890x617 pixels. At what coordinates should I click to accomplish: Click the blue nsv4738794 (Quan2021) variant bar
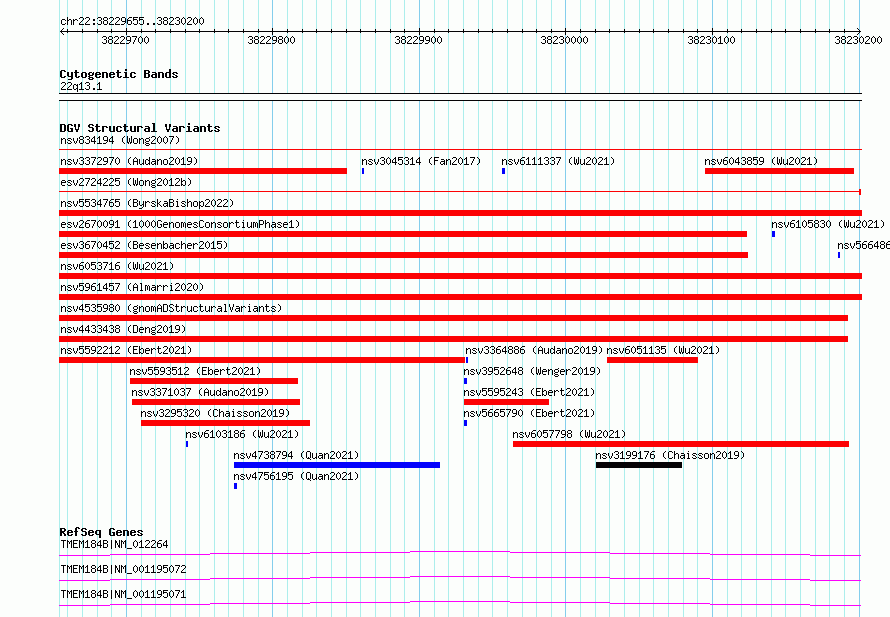[337, 465]
